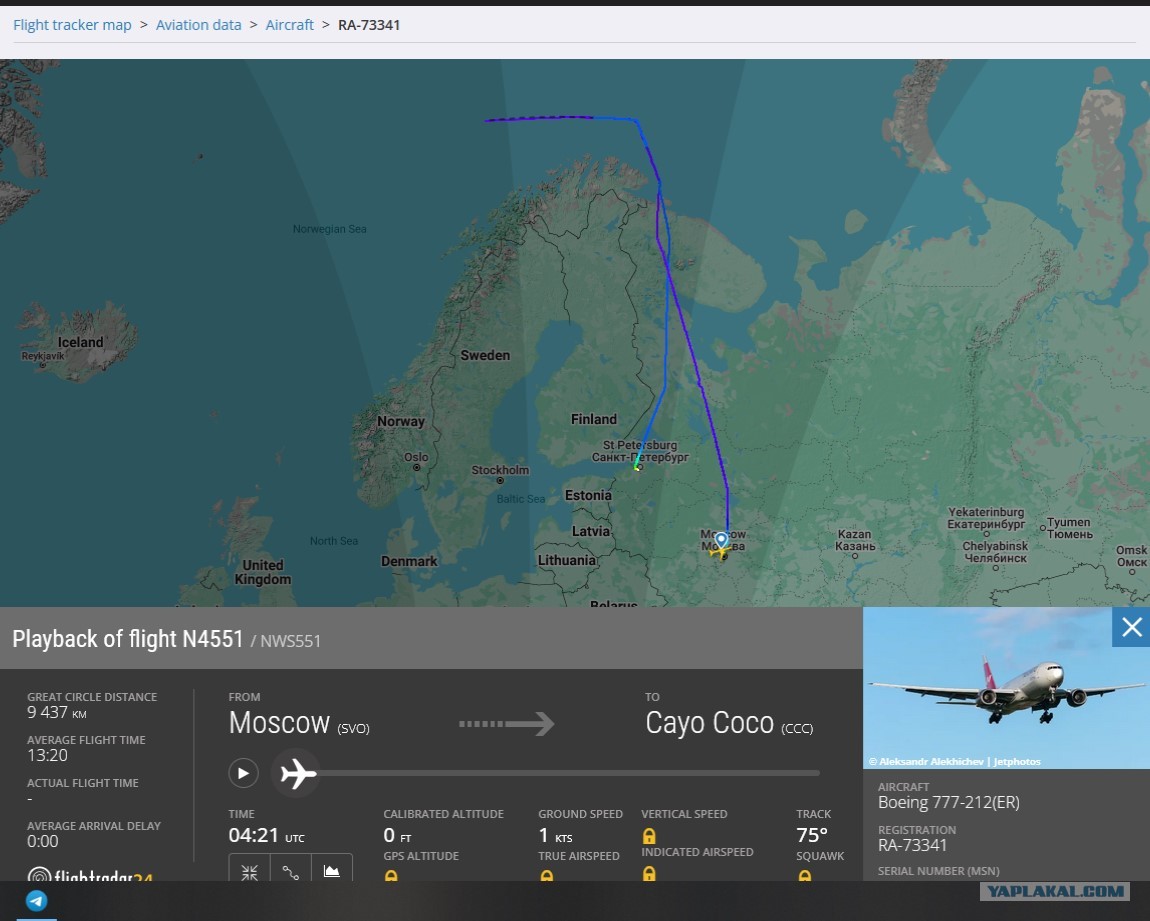The image size is (1150, 921).
Task: Select Moscow (SVO) origin text
Action: click(299, 723)
